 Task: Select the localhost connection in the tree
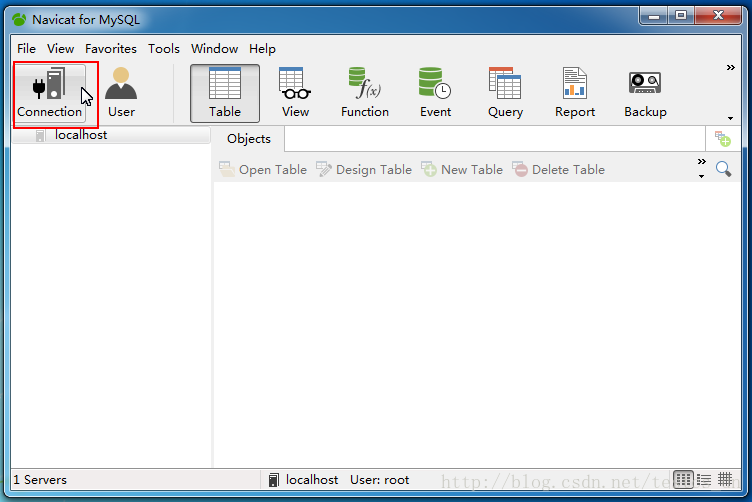pyautogui.click(x=111, y=135)
